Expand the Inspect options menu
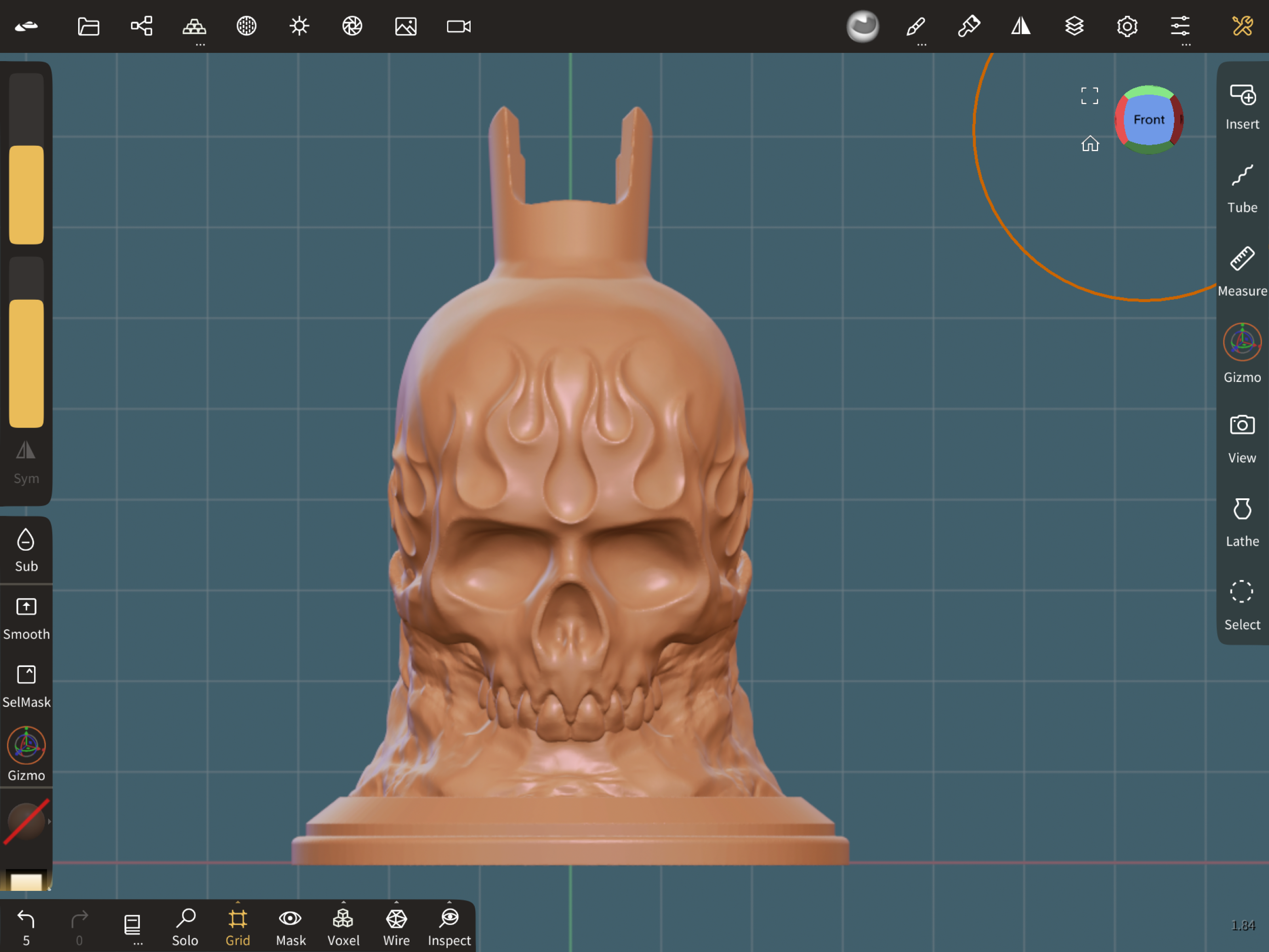 [449, 903]
